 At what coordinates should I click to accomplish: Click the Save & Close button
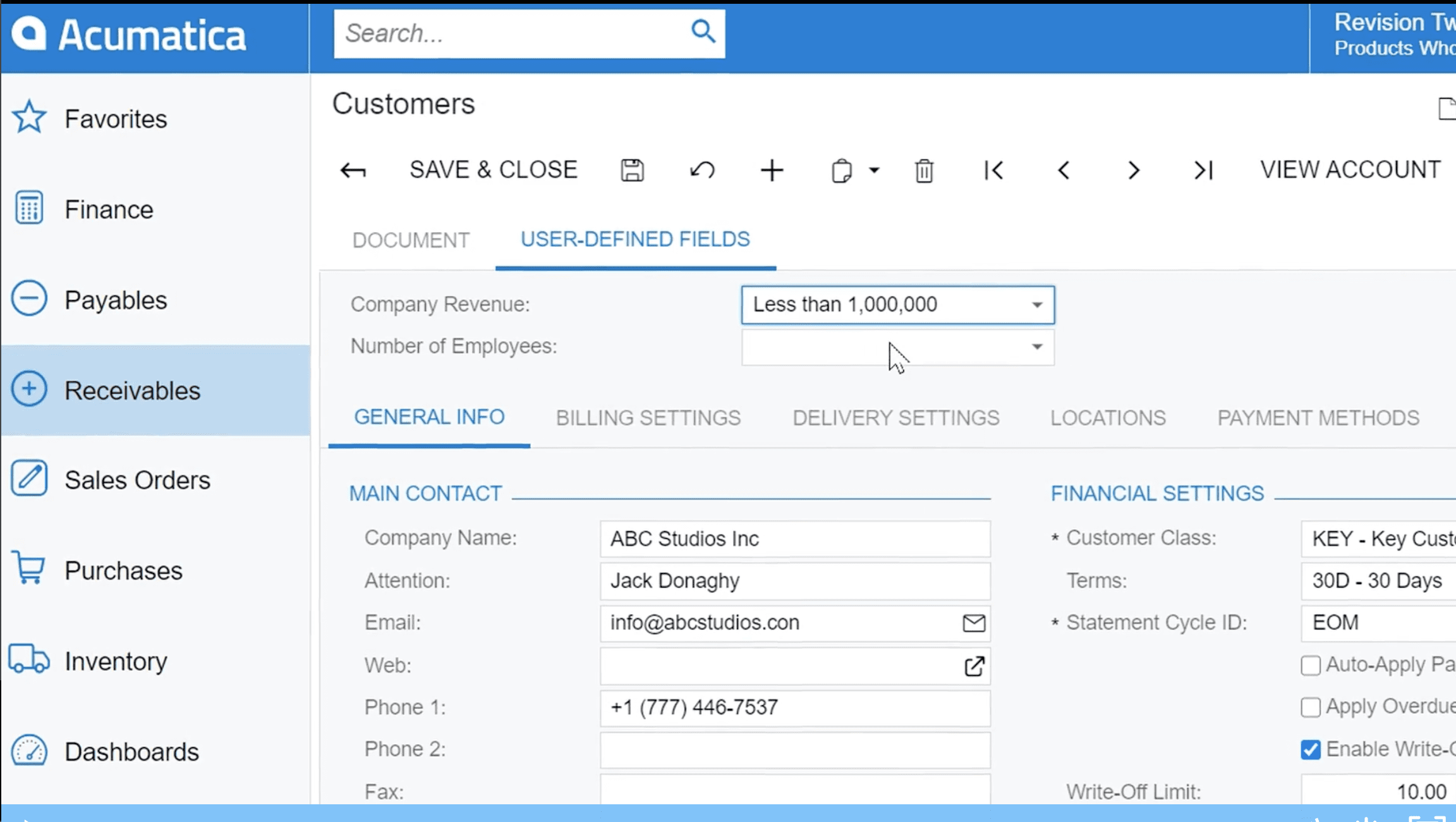click(x=494, y=169)
